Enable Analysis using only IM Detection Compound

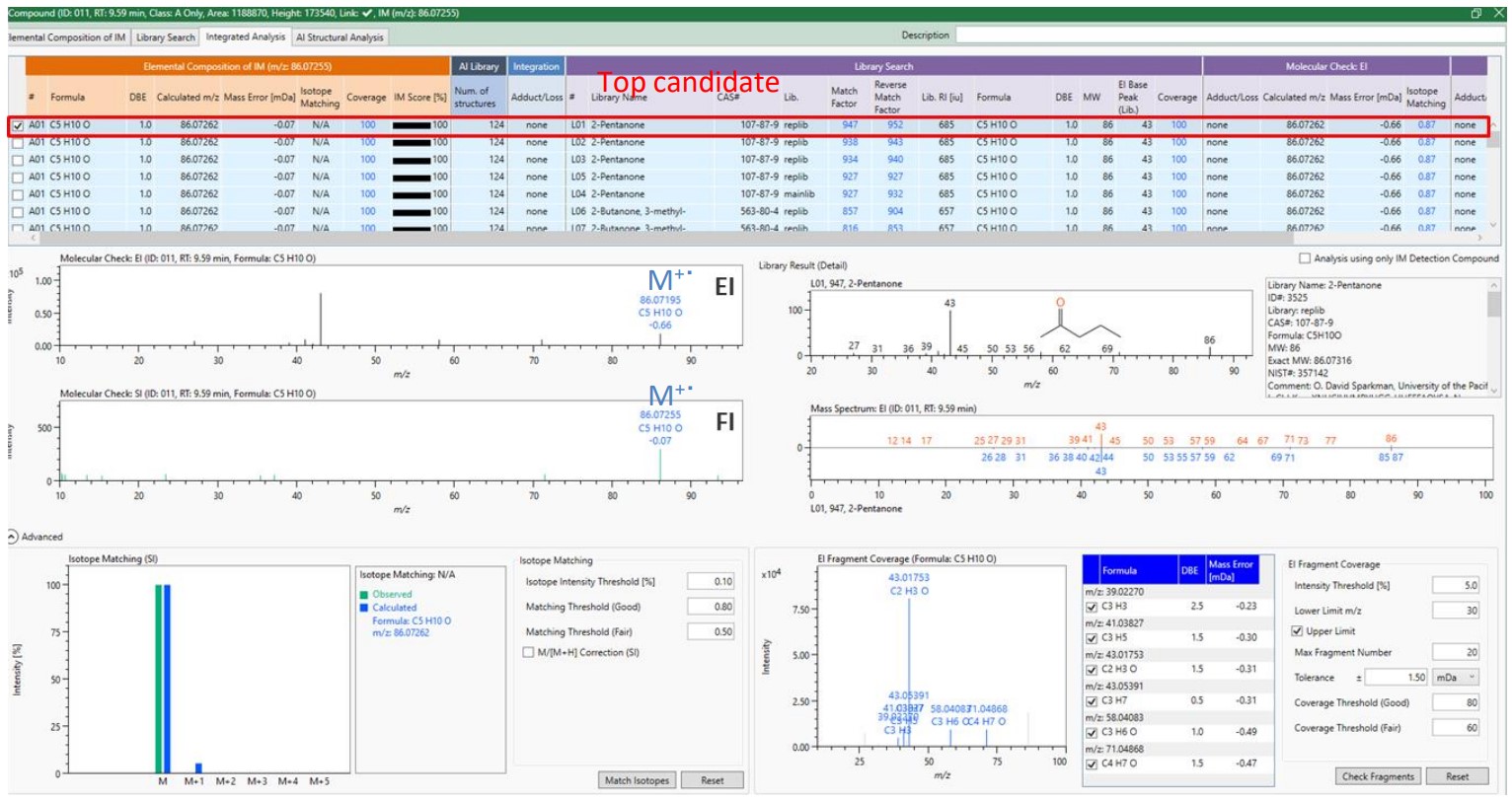1305,258
